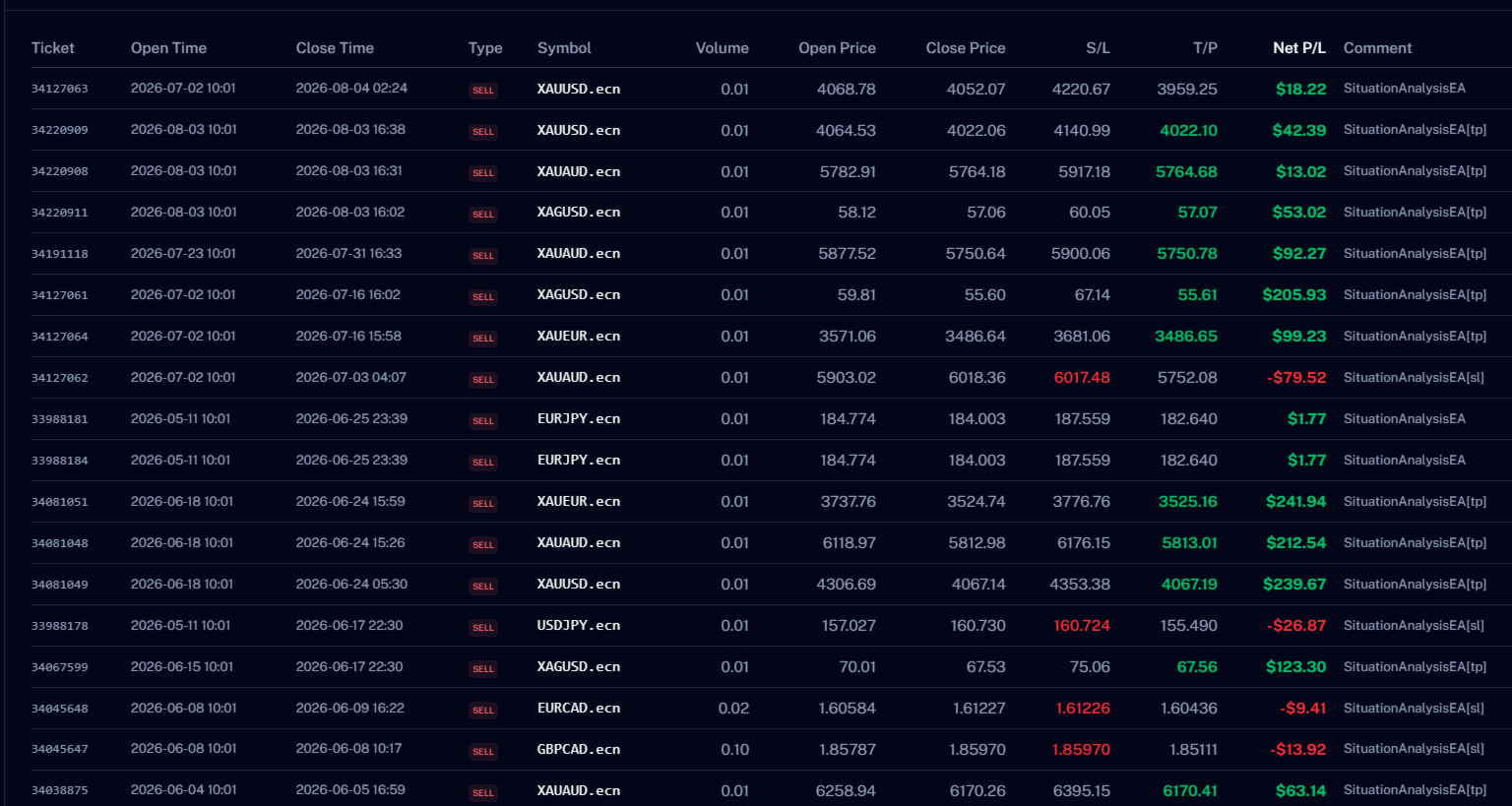Click the GBPCAD.ecn symbol
Screen dimensions: 1512x806
click(579, 749)
